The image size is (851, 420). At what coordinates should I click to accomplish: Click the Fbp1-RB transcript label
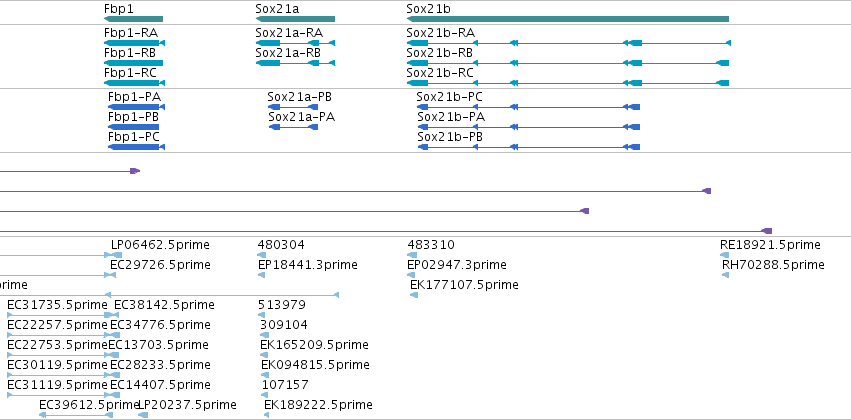pyautogui.click(x=130, y=53)
